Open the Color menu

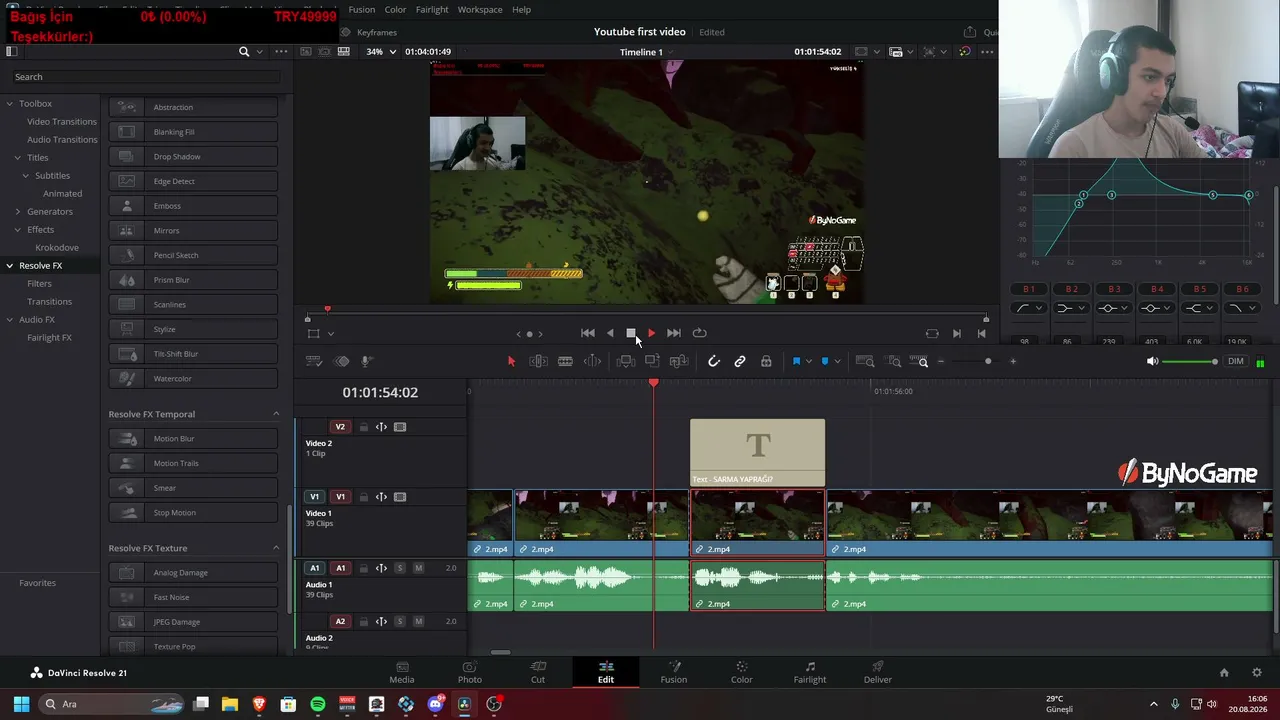point(396,10)
